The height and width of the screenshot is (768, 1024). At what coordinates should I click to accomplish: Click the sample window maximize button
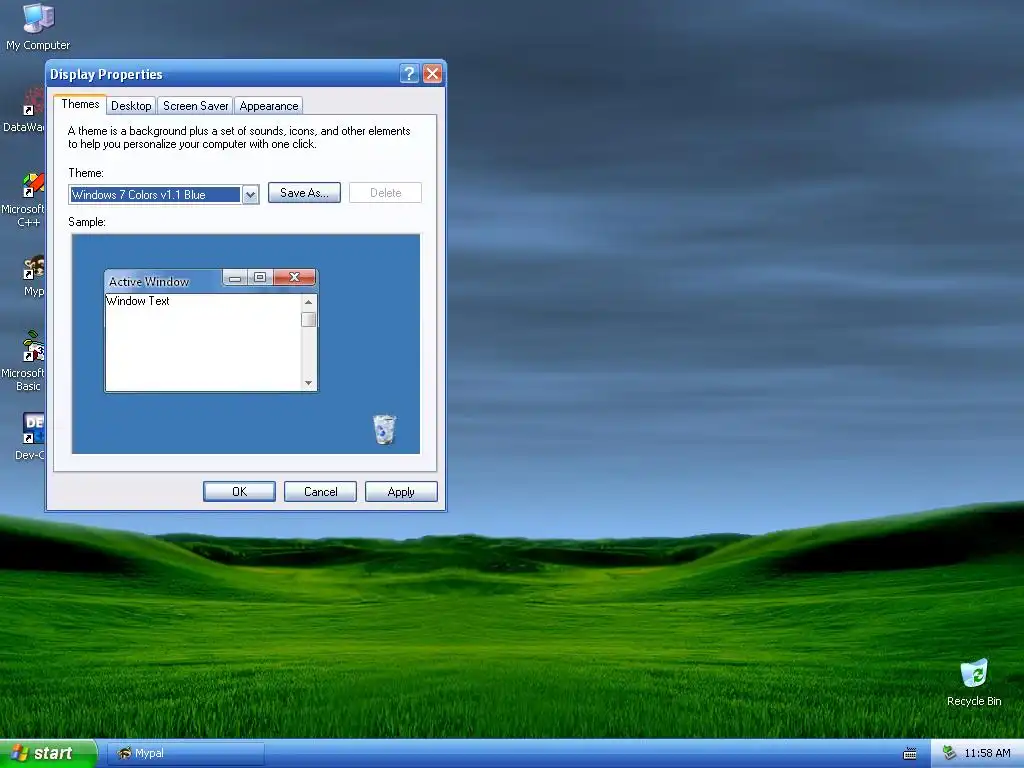(x=260, y=278)
